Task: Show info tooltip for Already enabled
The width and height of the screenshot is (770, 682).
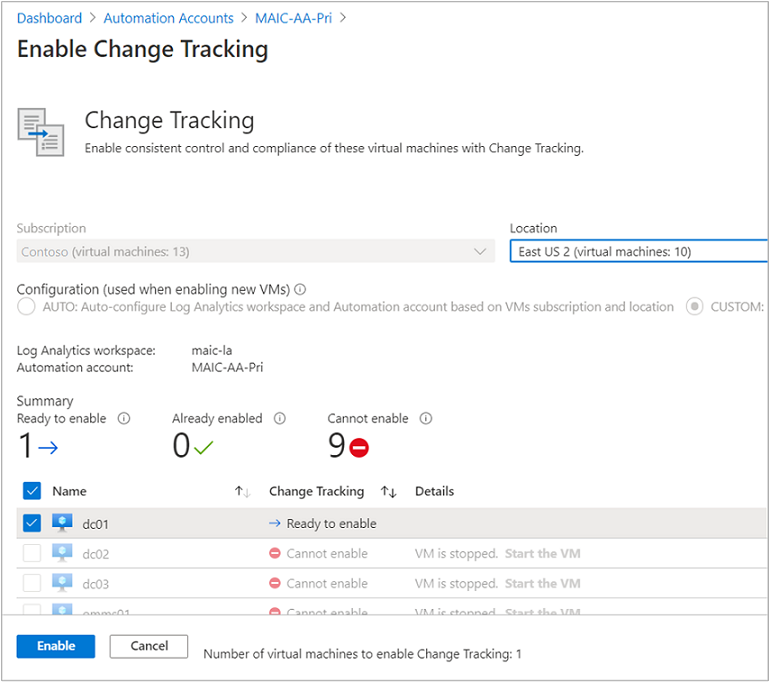Action: click(280, 418)
